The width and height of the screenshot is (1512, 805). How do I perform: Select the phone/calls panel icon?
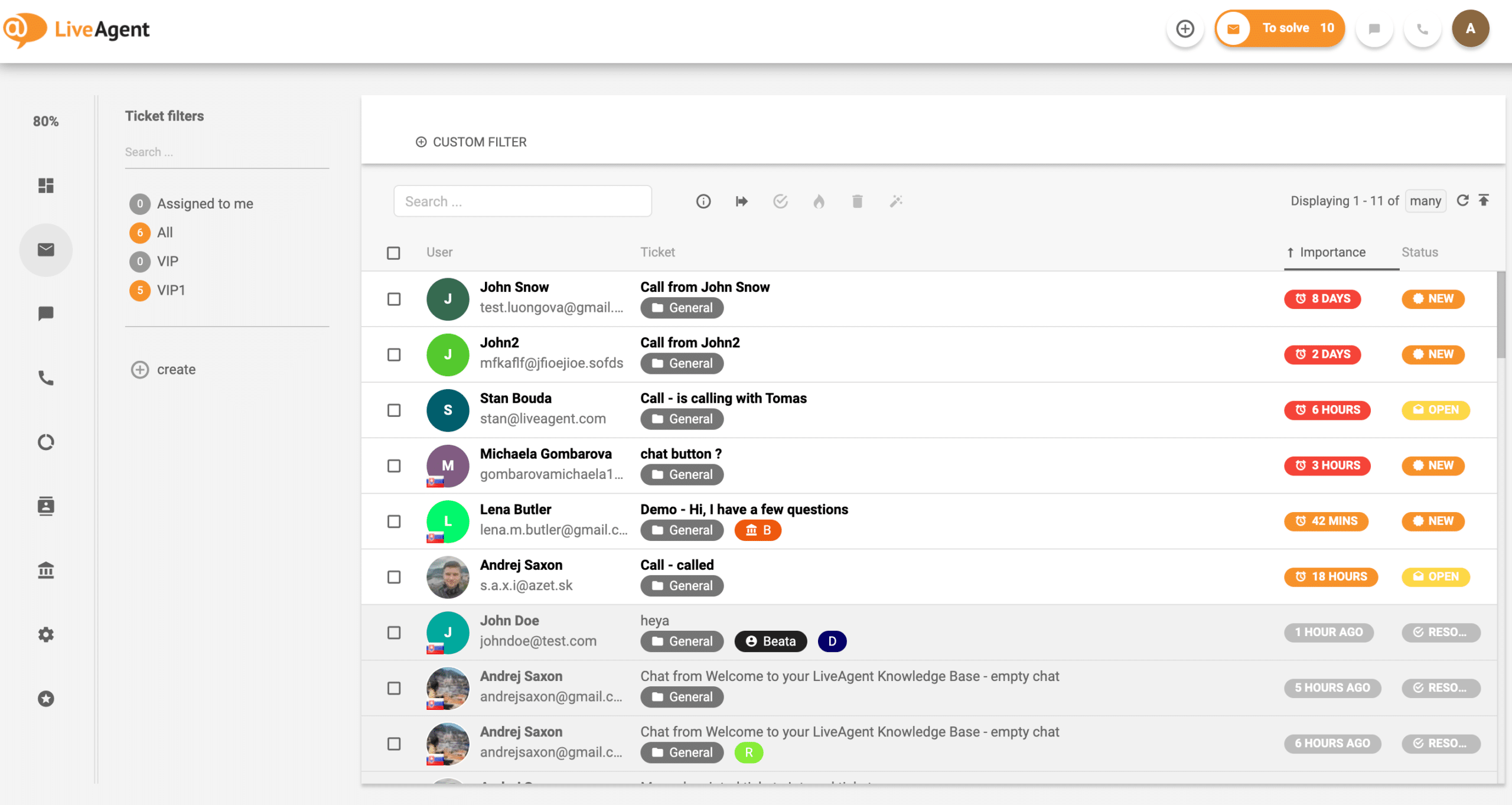[x=45, y=378]
